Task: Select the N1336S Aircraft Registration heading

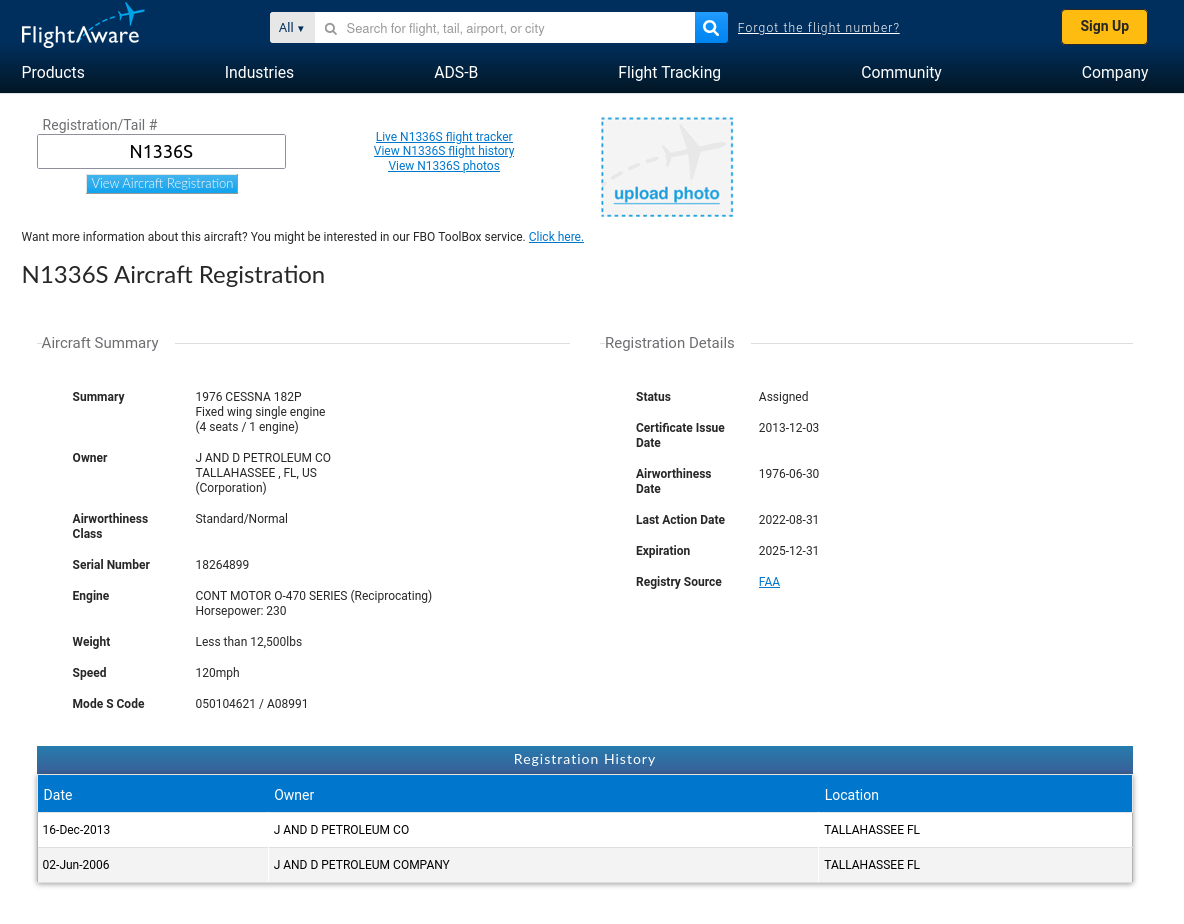Action: [173, 275]
